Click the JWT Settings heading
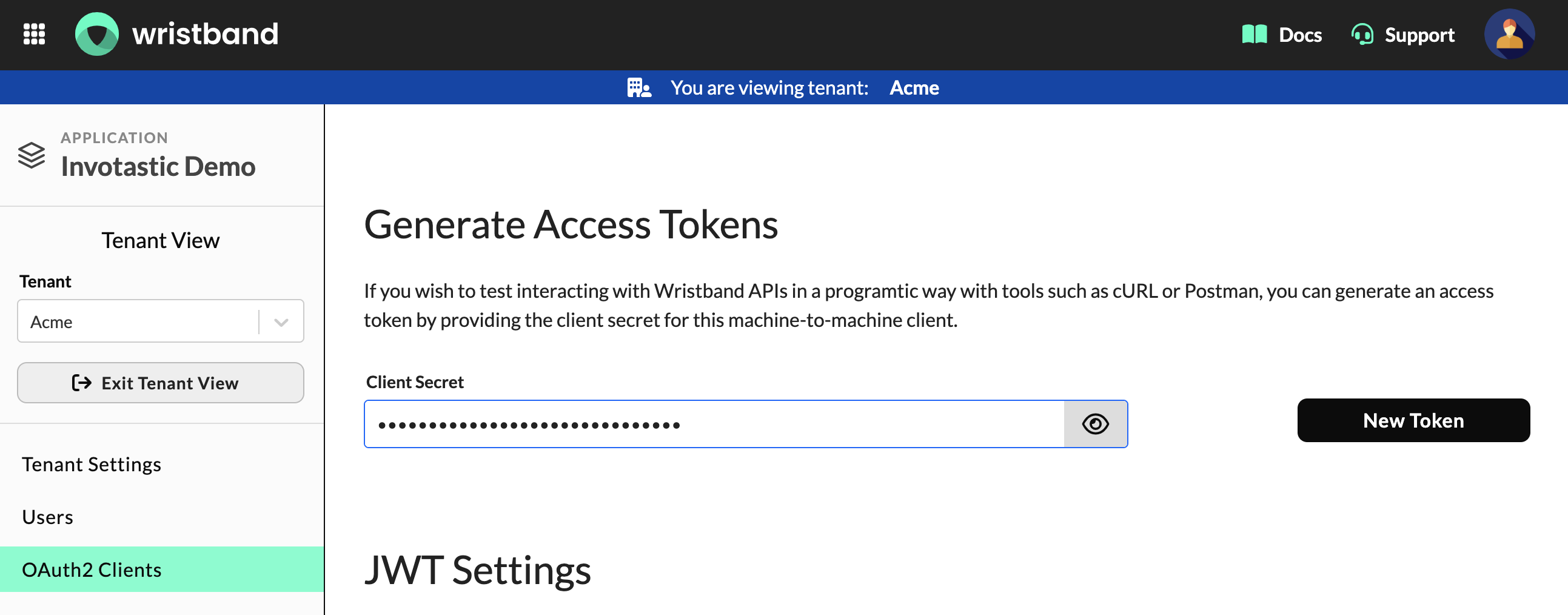 coord(477,570)
